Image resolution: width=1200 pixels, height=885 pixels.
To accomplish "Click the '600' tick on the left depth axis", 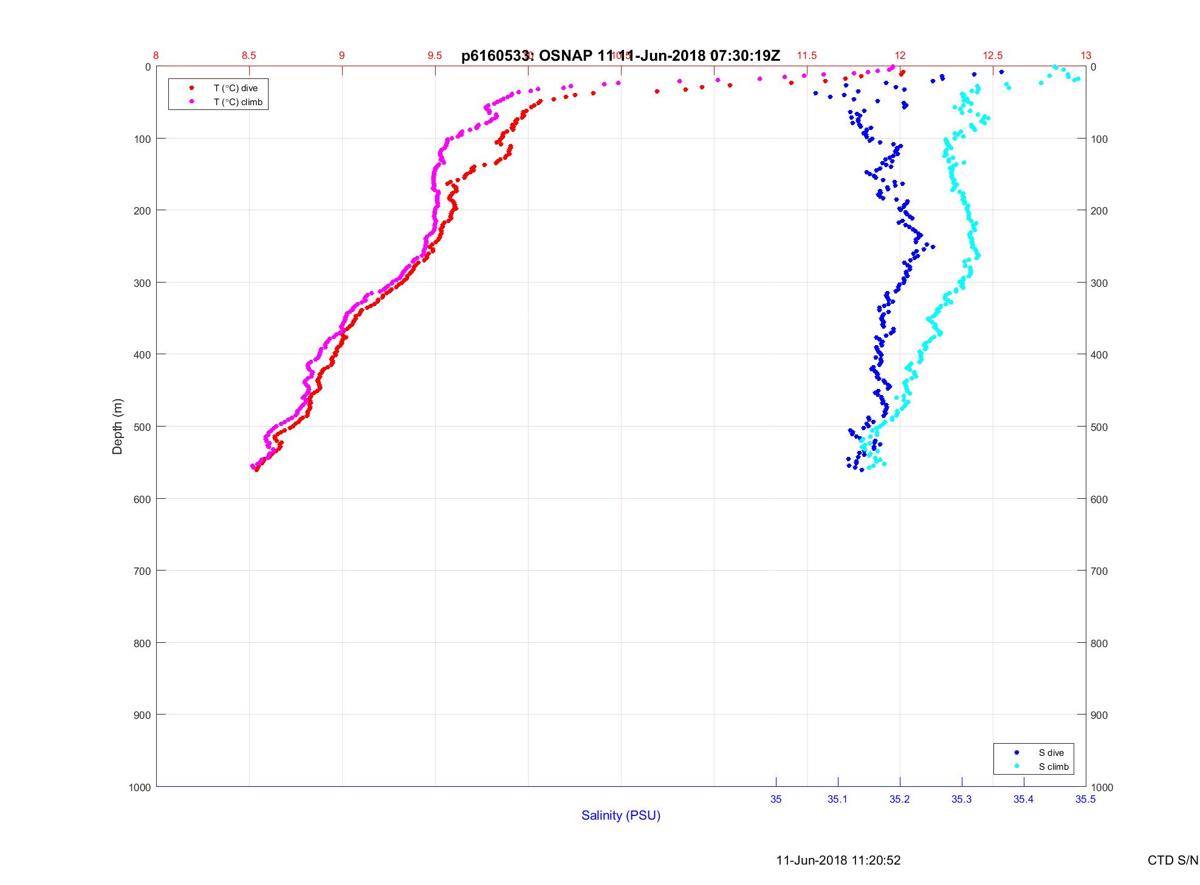I will tap(141, 499).
